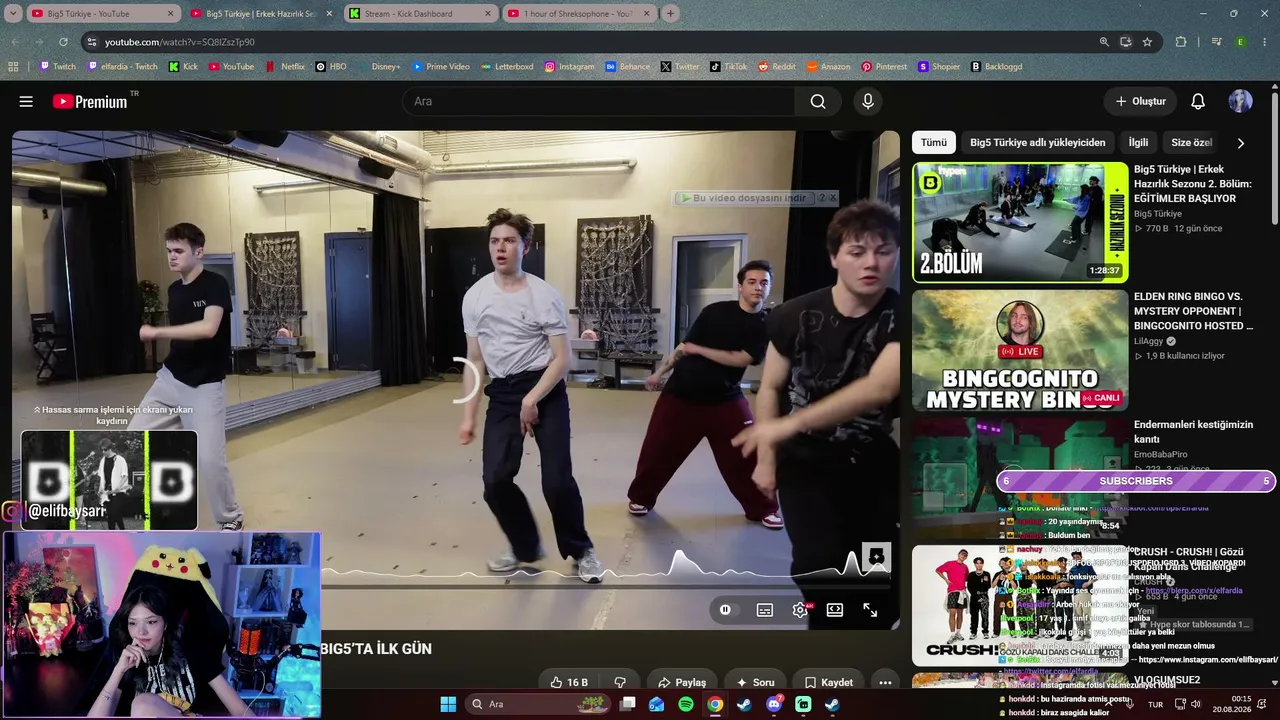
Task: Dislike the BIG5'TA İLK GÜN video
Action: click(620, 682)
